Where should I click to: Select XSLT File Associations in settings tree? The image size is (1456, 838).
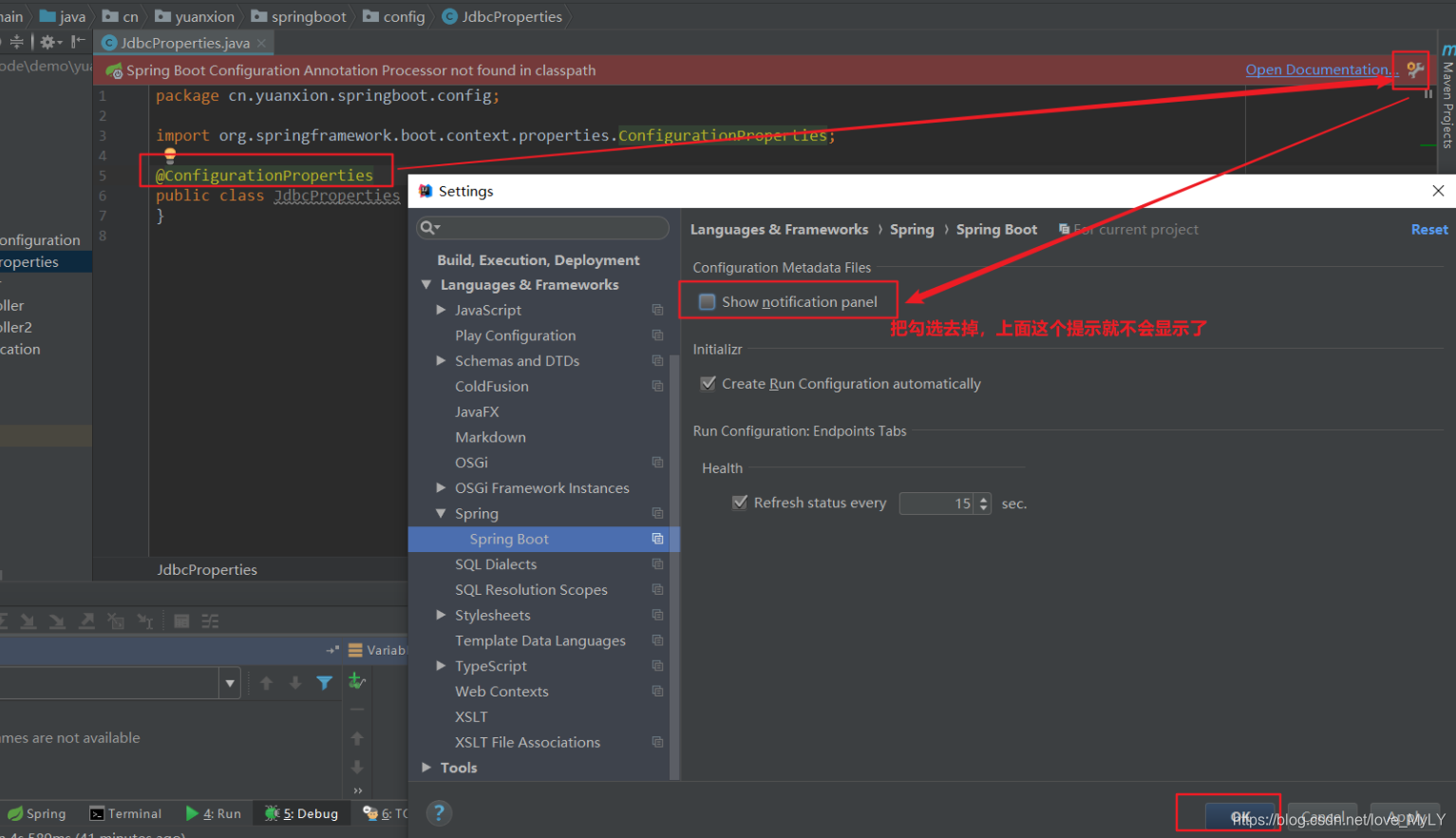pyautogui.click(x=527, y=743)
